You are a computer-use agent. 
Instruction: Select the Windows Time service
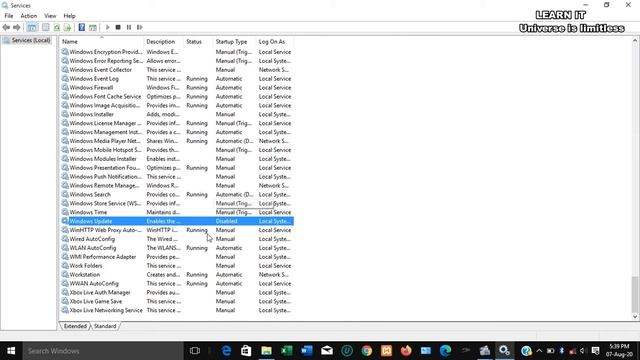(x=177, y=212)
